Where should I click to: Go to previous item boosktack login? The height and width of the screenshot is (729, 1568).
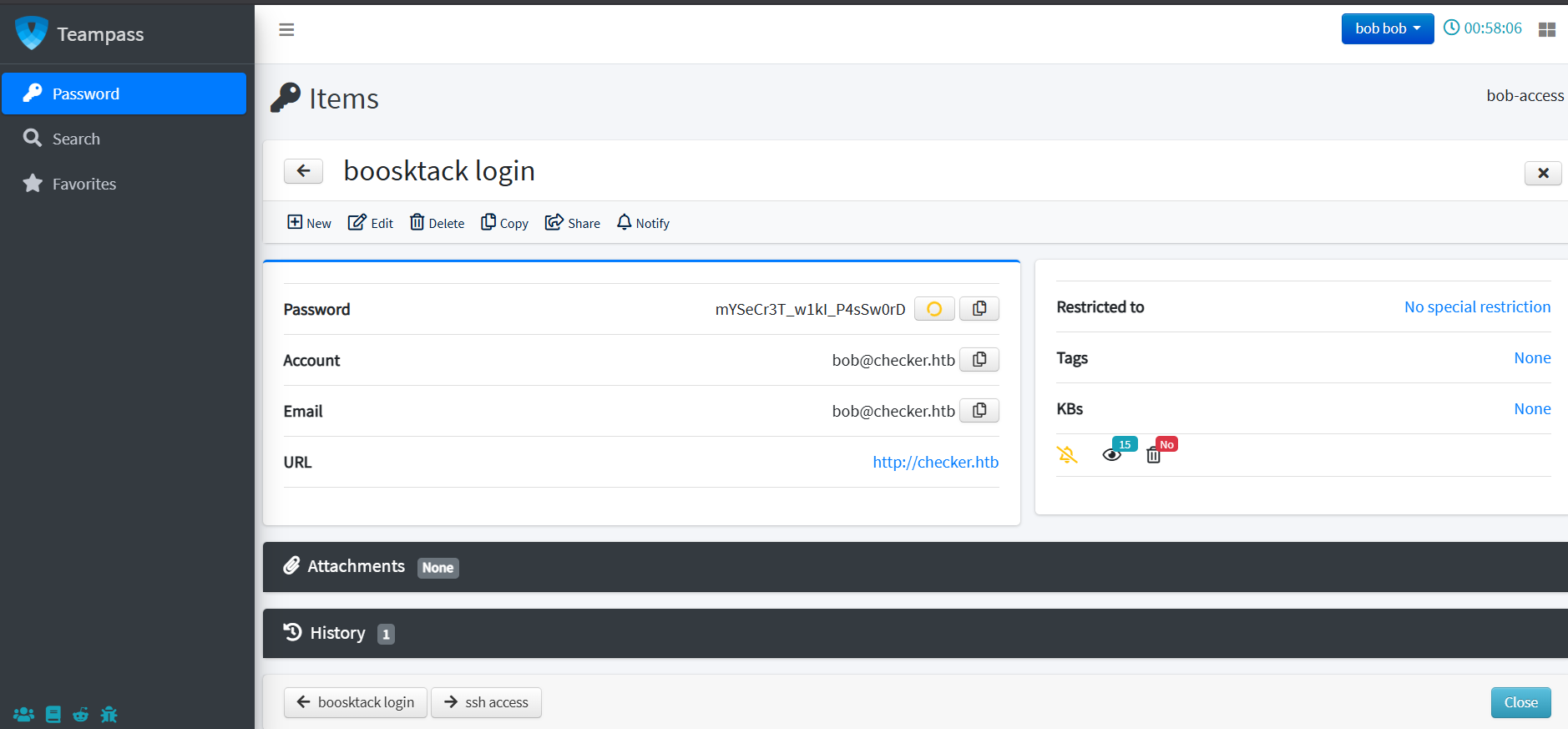tap(356, 702)
